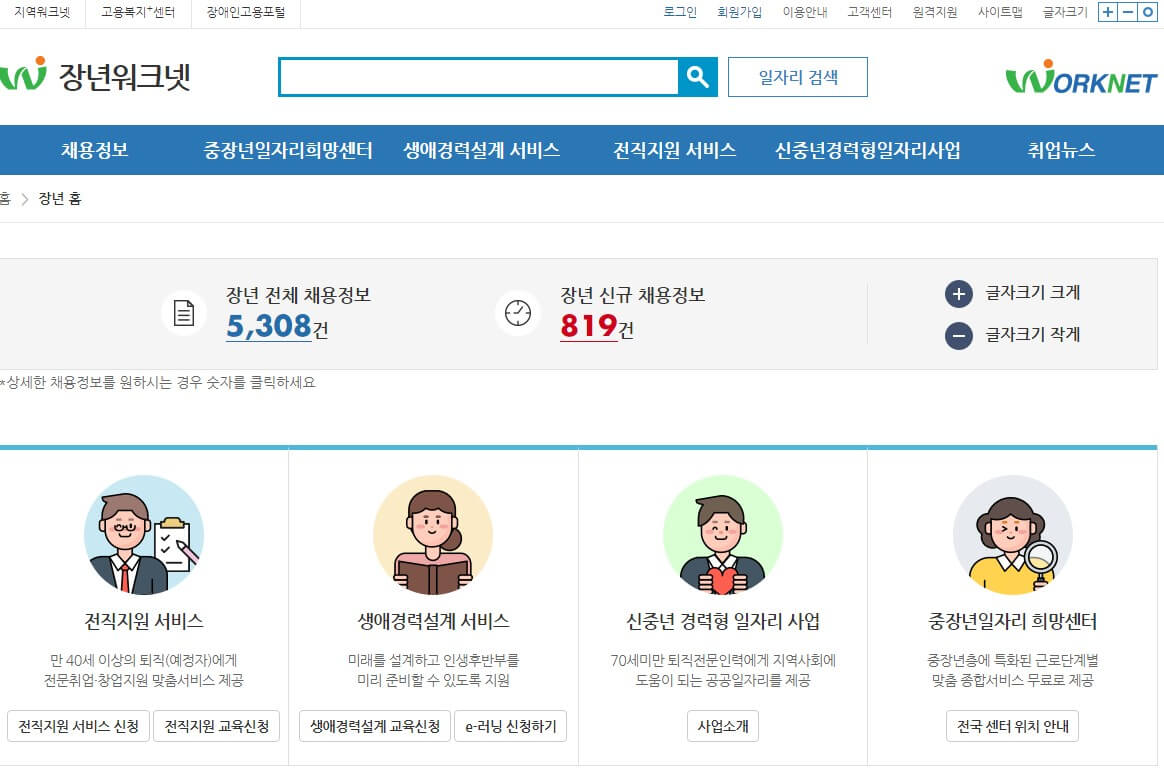Click the search magnifier icon

point(698,76)
